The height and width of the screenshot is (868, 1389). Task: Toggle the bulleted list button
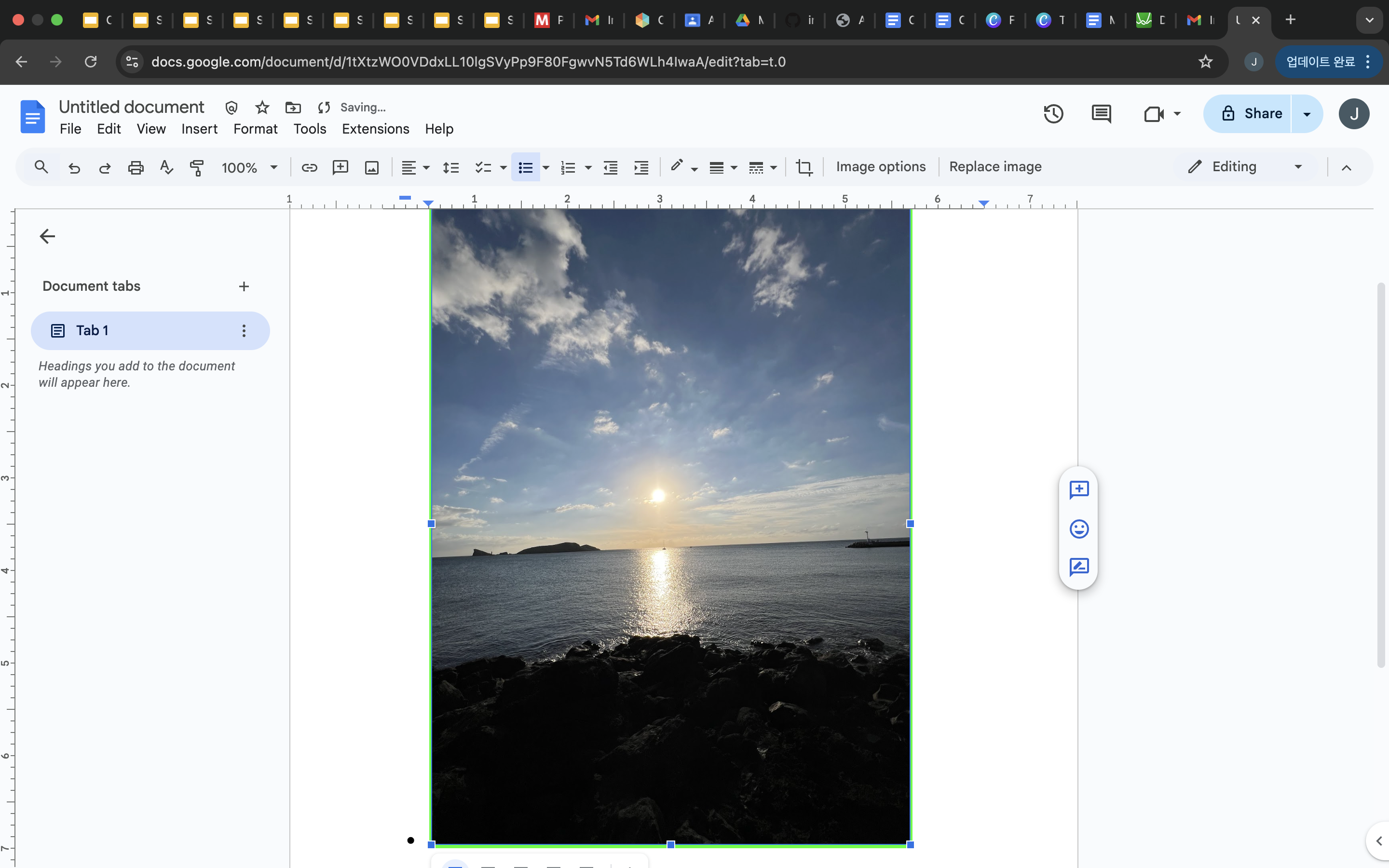coord(525,167)
